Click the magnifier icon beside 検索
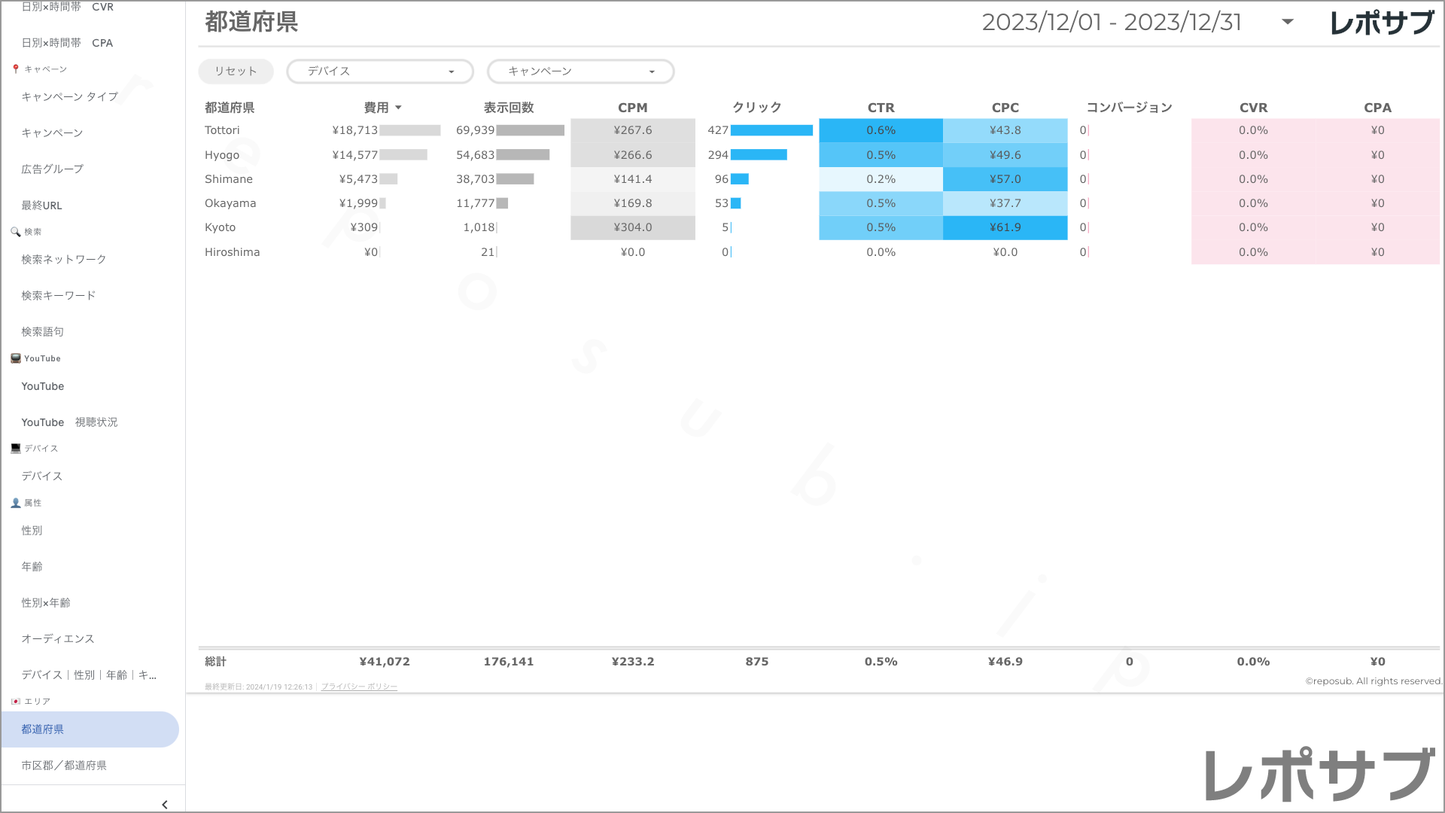 click(x=15, y=232)
